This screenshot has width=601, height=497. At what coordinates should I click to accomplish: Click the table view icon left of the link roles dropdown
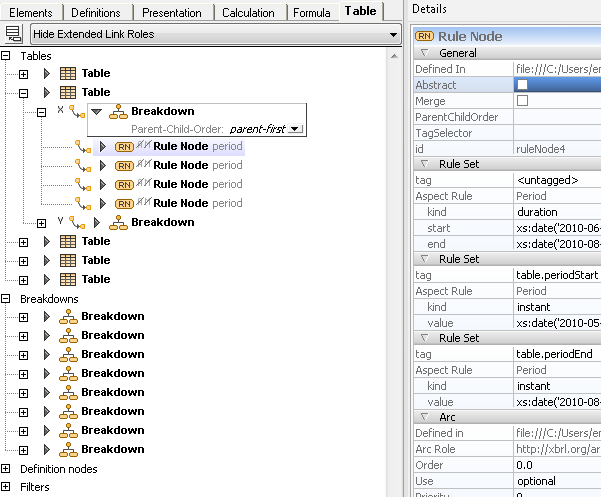click(14, 34)
